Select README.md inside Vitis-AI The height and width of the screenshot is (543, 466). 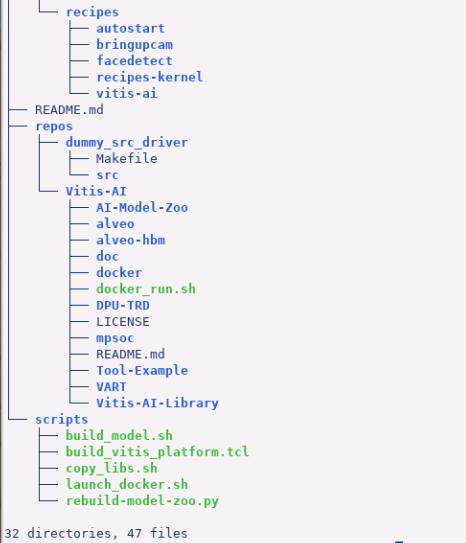click(131, 354)
